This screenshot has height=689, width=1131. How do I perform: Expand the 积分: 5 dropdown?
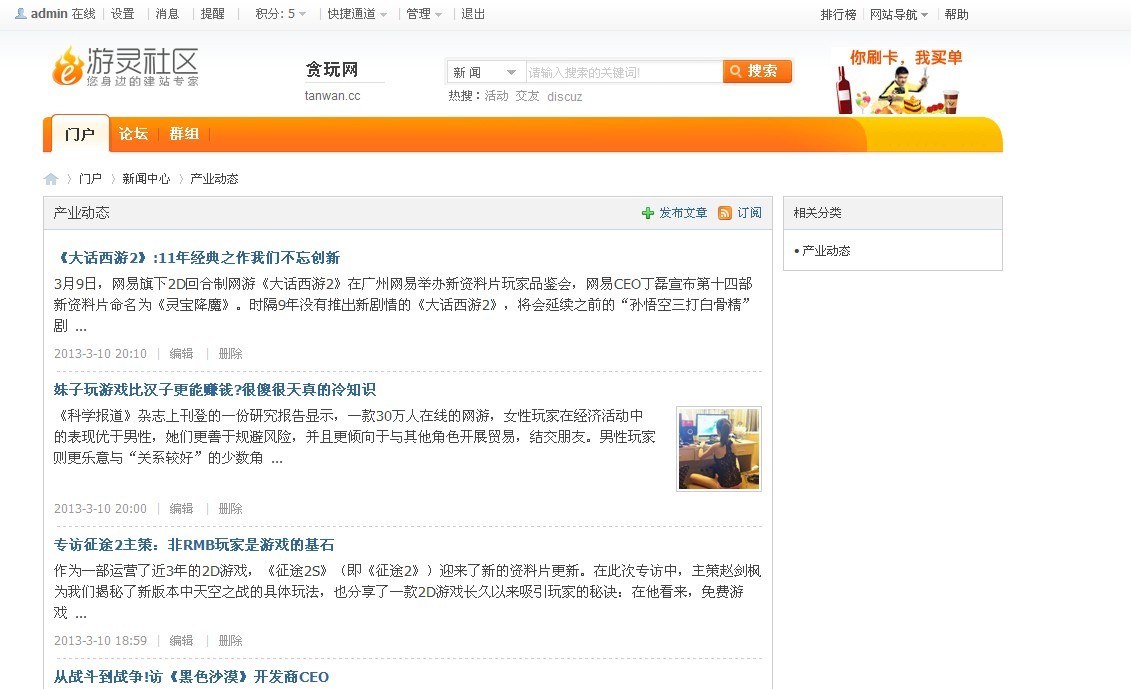coord(281,14)
